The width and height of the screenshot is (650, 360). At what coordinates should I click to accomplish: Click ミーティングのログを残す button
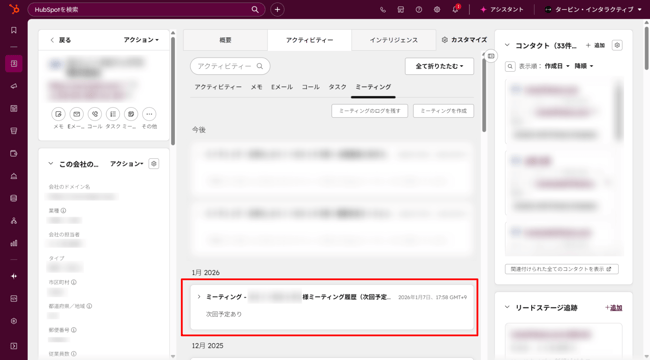[369, 111]
